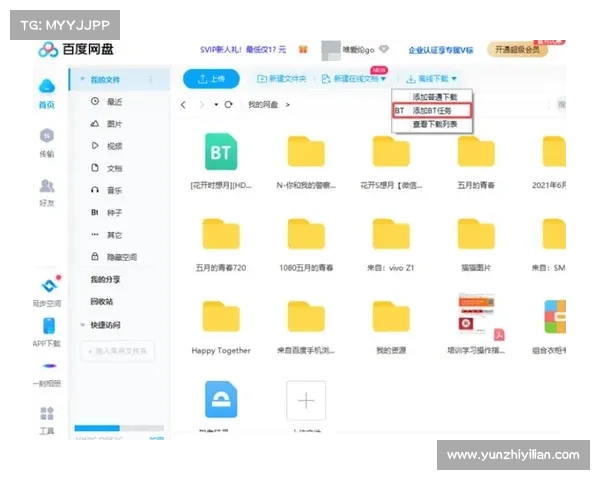
Task: Select 其它 others category
Action: click(106, 235)
